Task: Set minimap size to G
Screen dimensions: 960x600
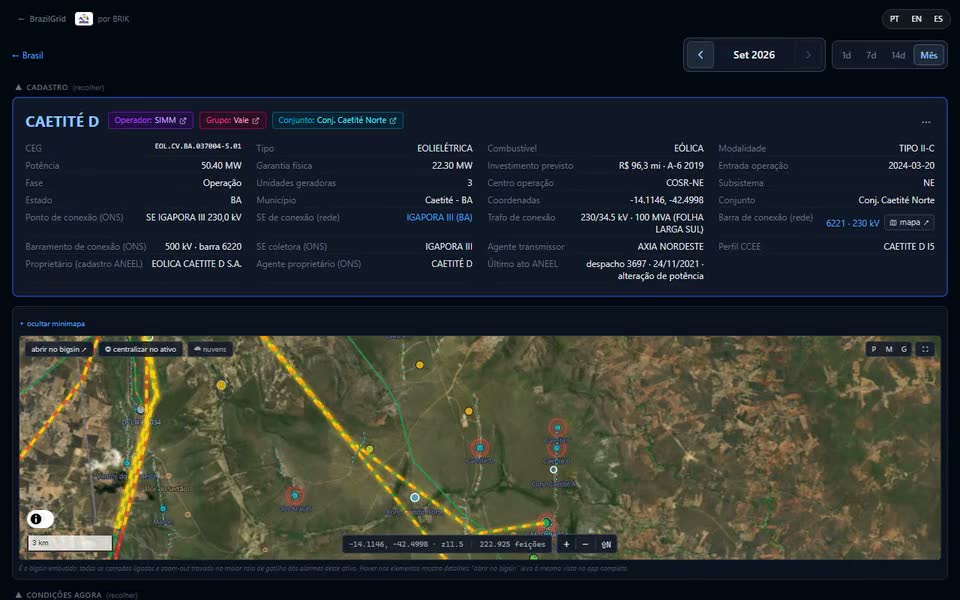Action: coord(904,350)
